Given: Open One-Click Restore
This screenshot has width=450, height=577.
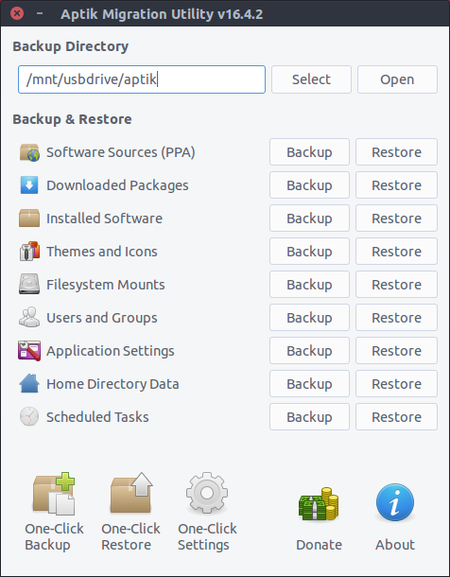Looking at the screenshot, I should tap(131, 493).
